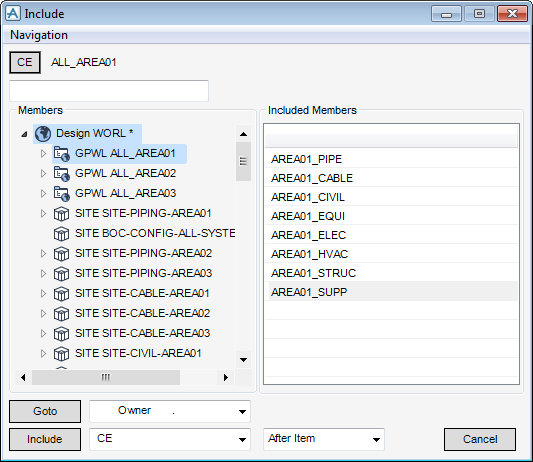The image size is (533, 462).
Task: Click the Cancel button
Action: [x=480, y=440]
